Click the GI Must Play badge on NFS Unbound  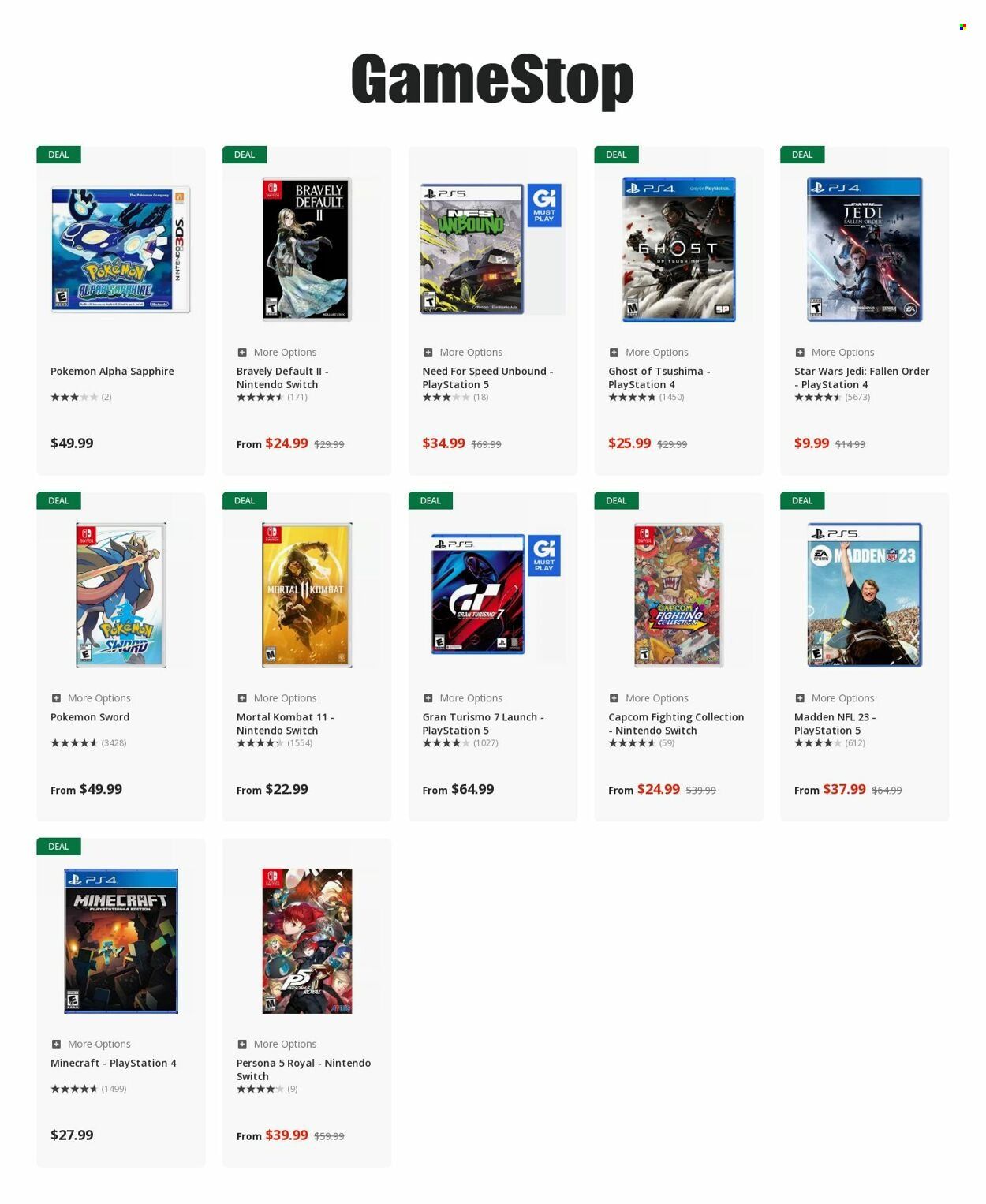point(544,206)
